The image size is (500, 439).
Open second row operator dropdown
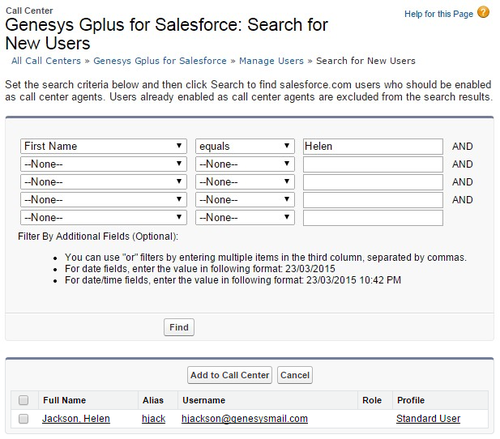tap(245, 164)
